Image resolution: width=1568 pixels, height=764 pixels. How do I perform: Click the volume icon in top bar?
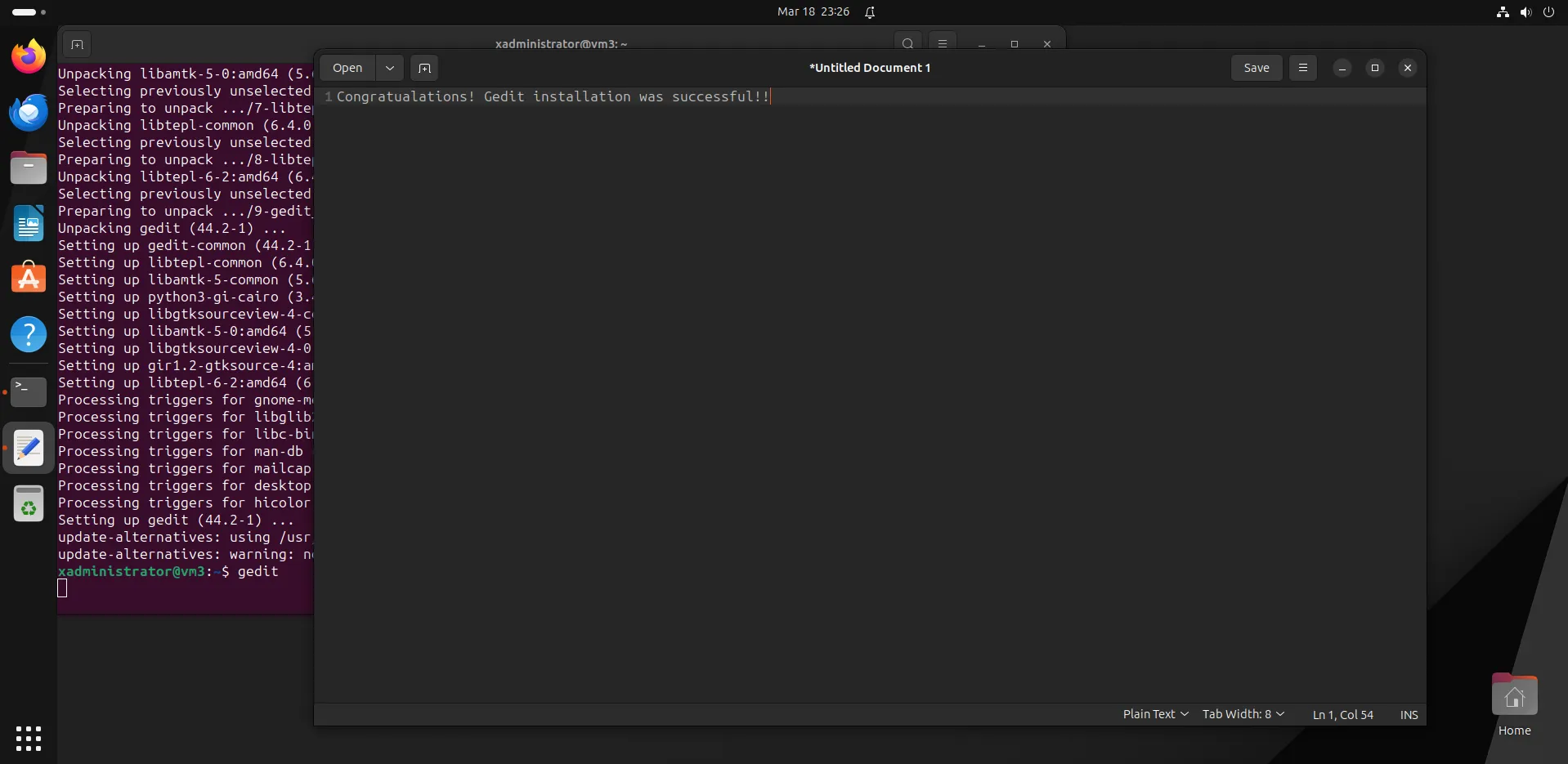[1525, 12]
